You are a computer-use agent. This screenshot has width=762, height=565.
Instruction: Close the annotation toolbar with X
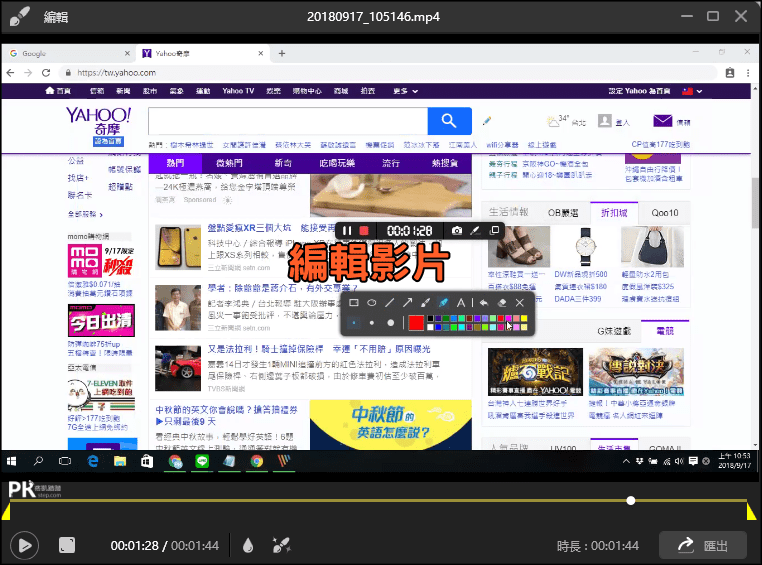(x=520, y=303)
